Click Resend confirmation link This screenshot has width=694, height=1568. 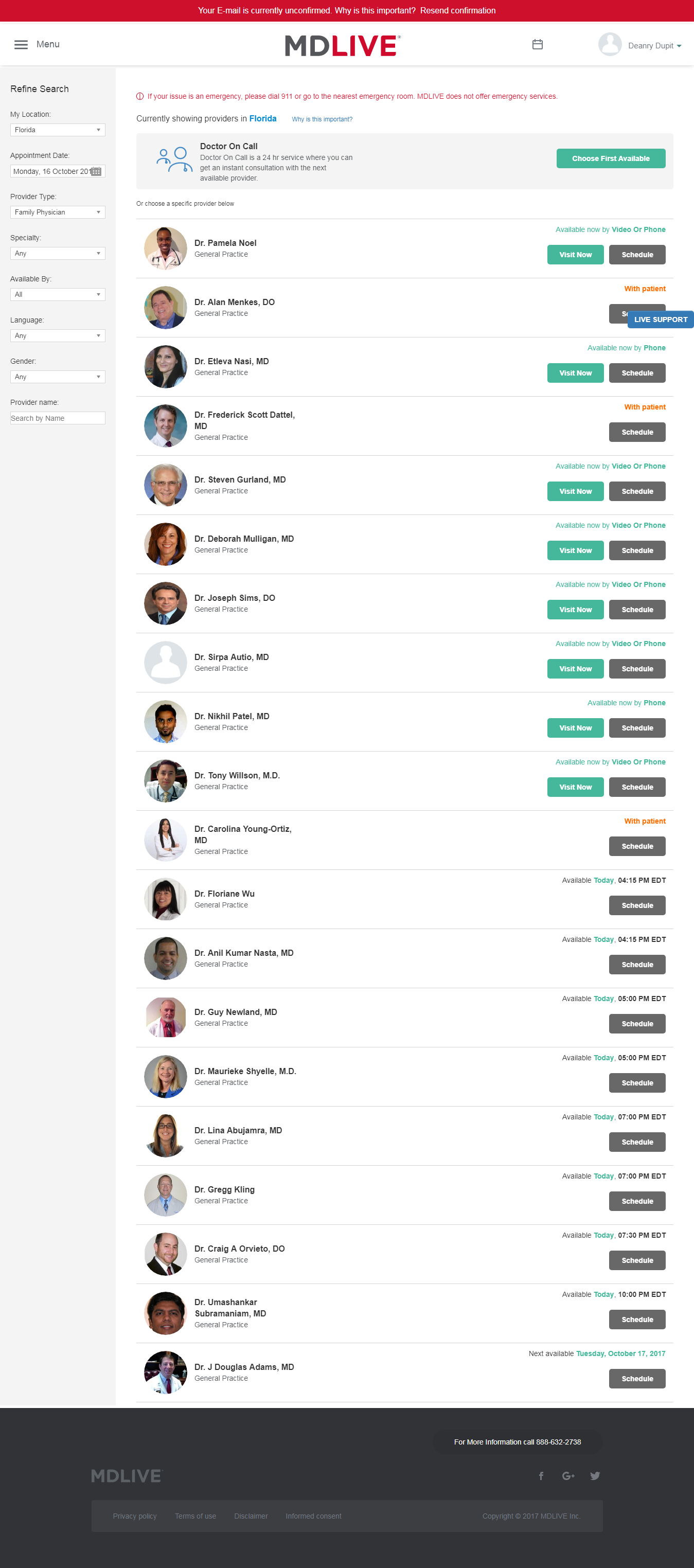[x=458, y=10]
